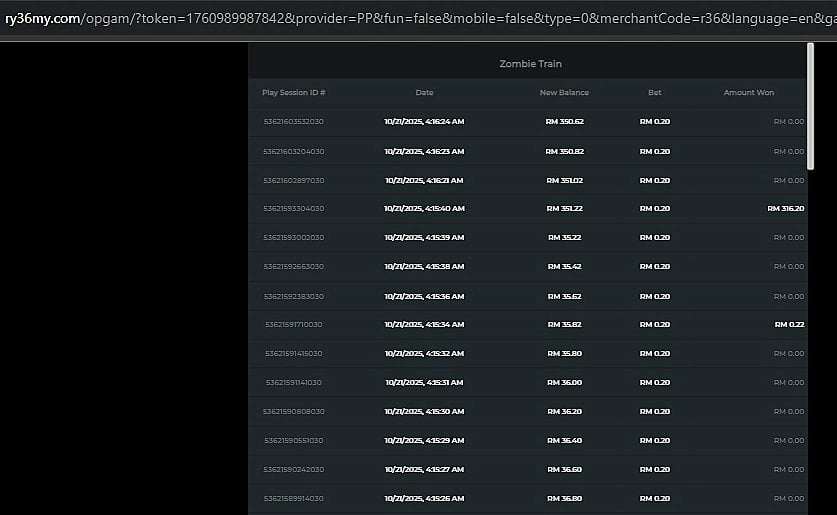The width and height of the screenshot is (837, 515).
Task: Open play session 53621603204030
Action: 293,151
